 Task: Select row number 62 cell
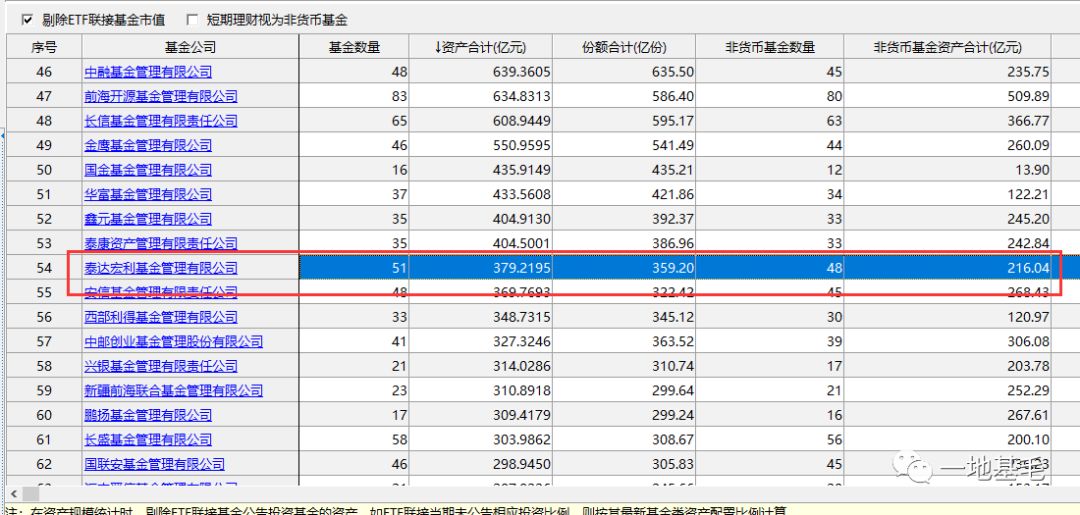click(x=44, y=464)
